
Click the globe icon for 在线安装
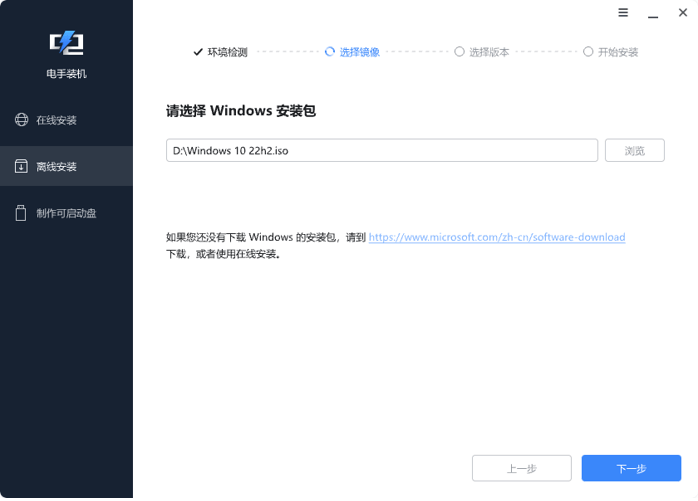(21, 120)
